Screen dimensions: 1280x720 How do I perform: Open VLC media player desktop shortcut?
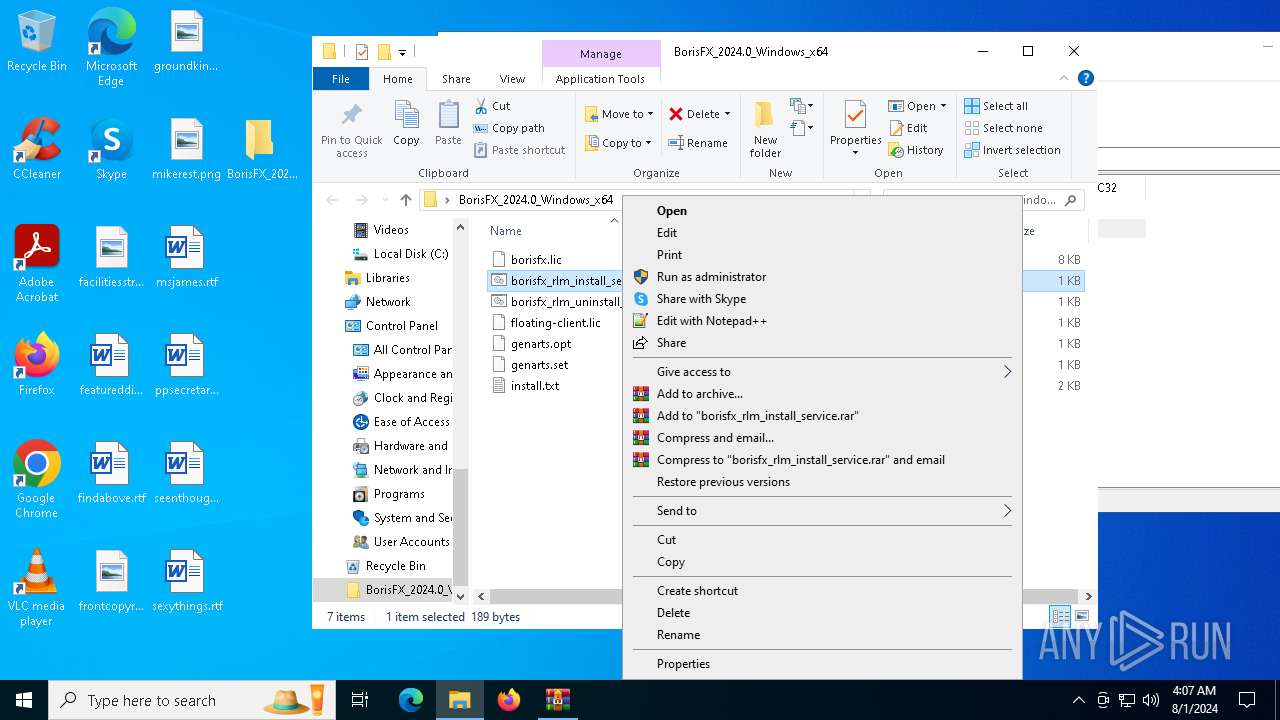tap(37, 588)
